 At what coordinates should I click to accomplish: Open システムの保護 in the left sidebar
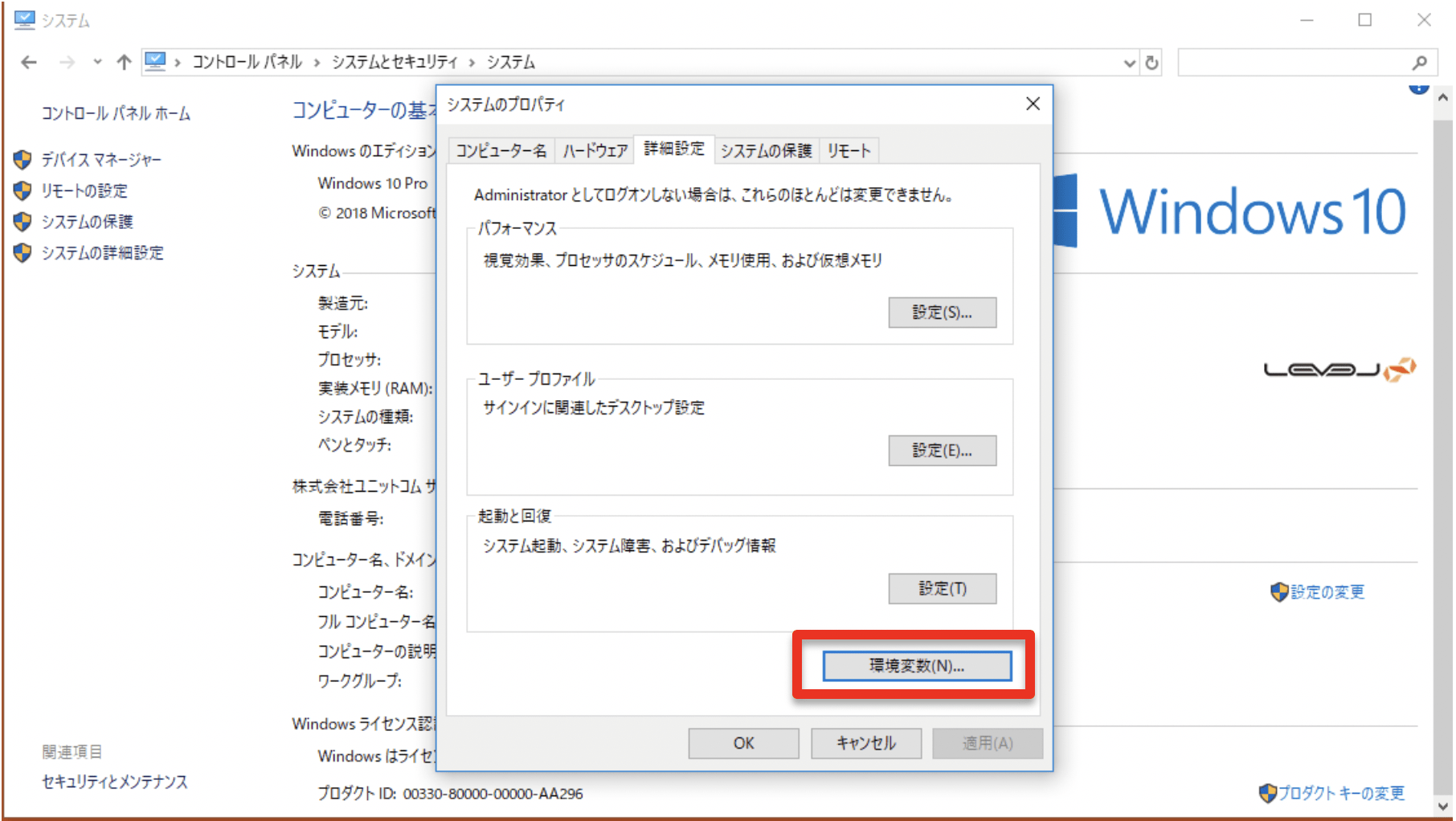[87, 222]
